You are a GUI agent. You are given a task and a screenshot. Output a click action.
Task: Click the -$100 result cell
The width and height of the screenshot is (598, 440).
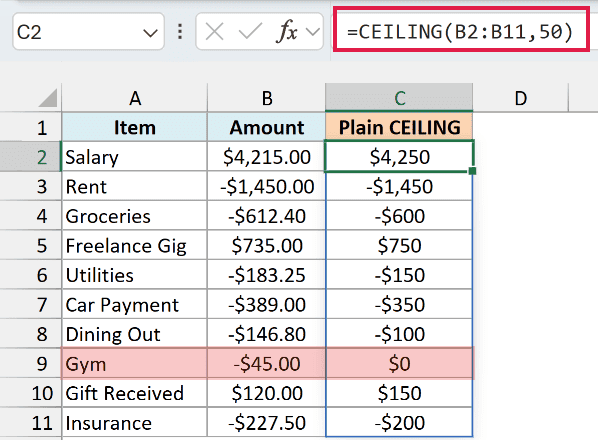tap(399, 334)
